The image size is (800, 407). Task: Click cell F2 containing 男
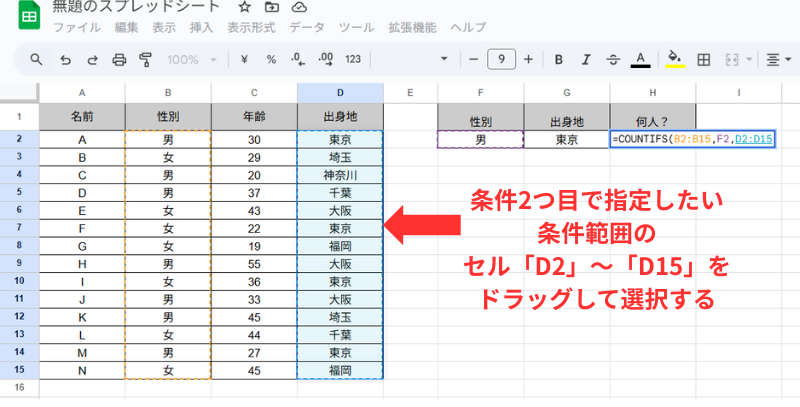pyautogui.click(x=481, y=139)
